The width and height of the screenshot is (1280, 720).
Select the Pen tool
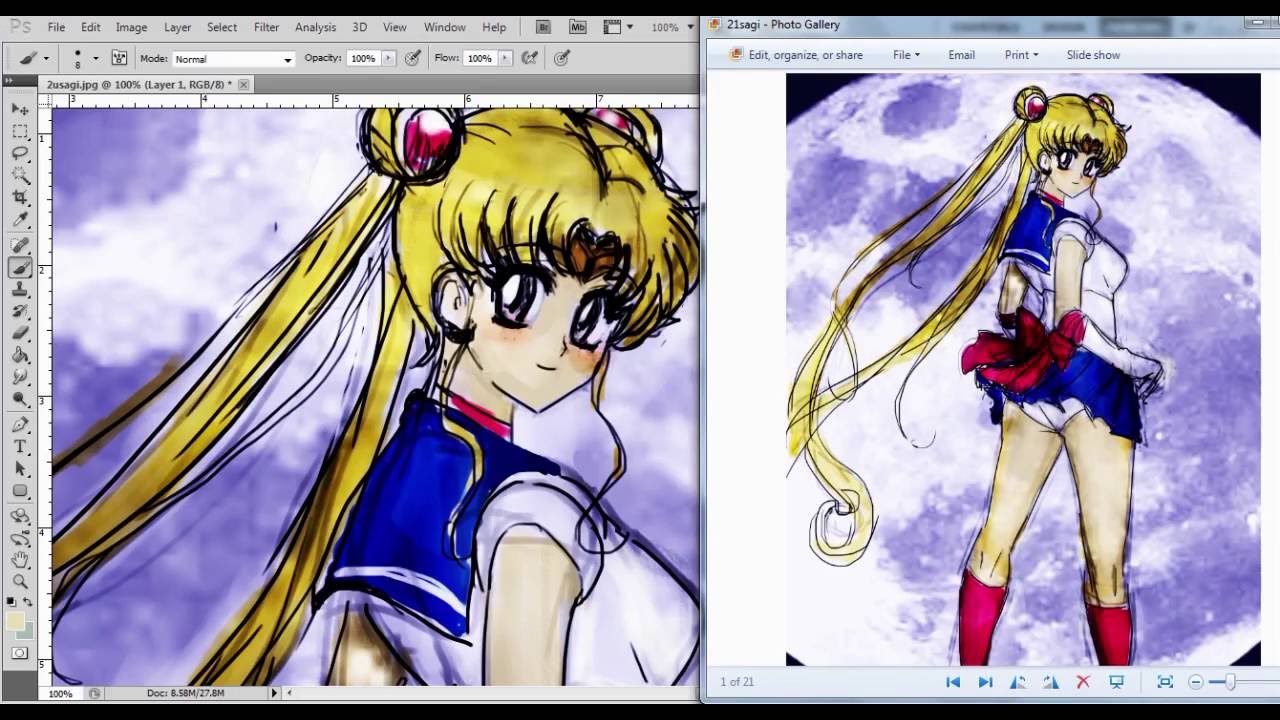[20, 425]
